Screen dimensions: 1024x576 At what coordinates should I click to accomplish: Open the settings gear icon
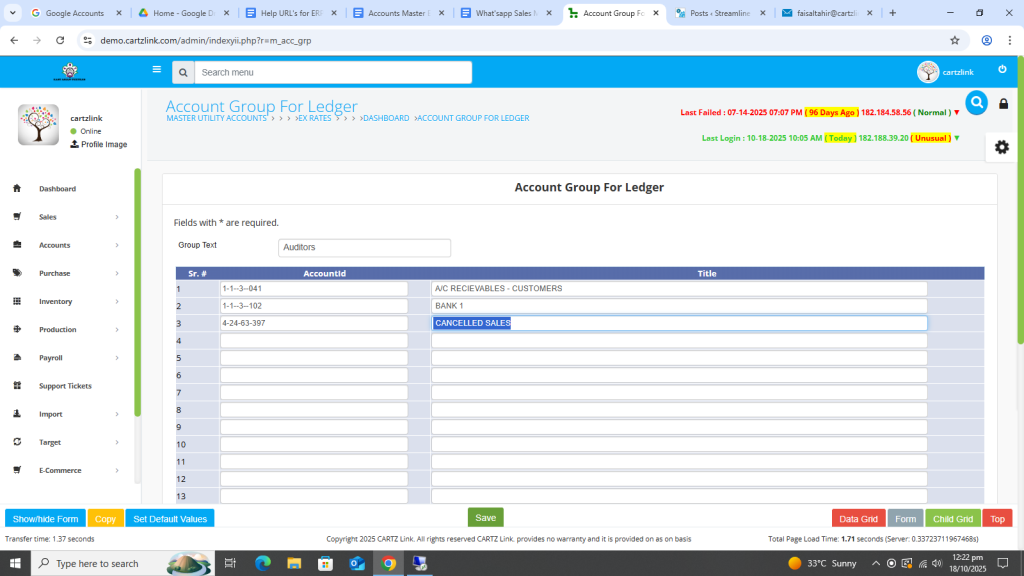[1001, 147]
